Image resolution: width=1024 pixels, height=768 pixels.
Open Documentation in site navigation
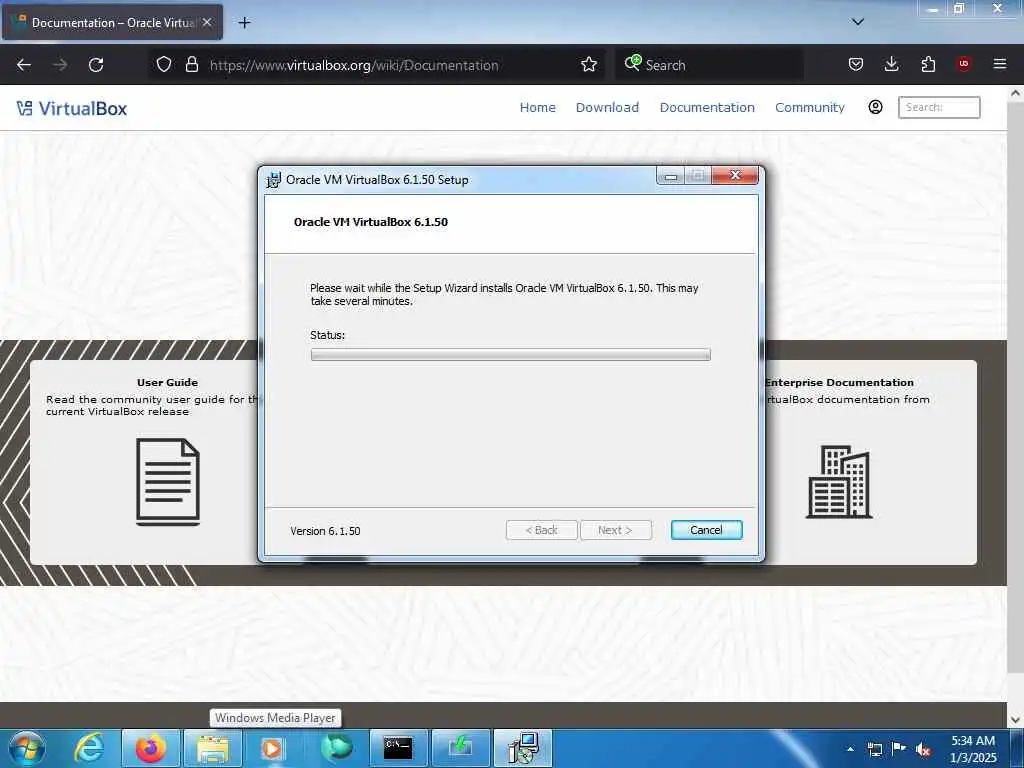click(x=707, y=108)
